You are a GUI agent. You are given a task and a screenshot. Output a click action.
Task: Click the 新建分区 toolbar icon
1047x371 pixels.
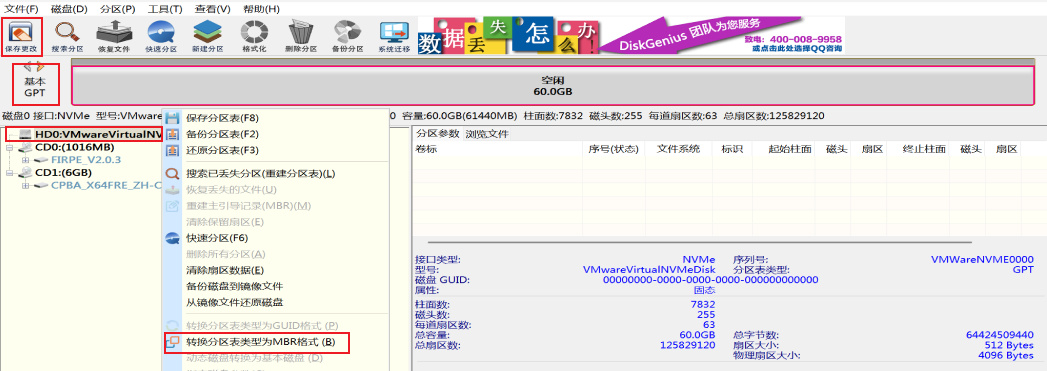pos(208,36)
